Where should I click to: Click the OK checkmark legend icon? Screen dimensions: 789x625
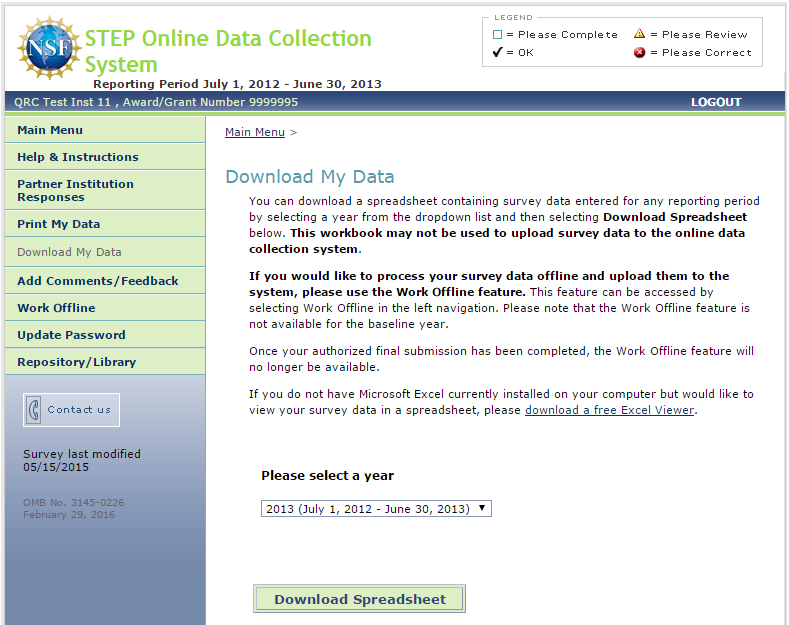click(x=497, y=53)
